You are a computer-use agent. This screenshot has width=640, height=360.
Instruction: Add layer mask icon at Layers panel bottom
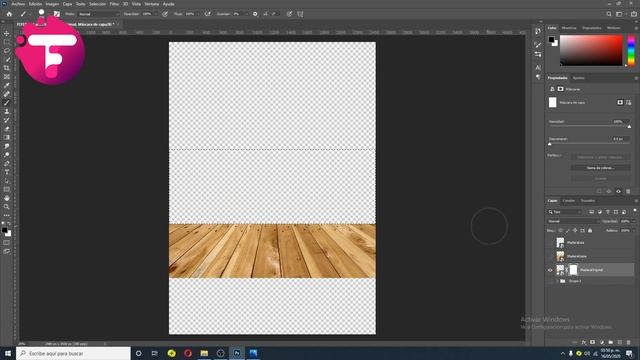tap(592, 342)
